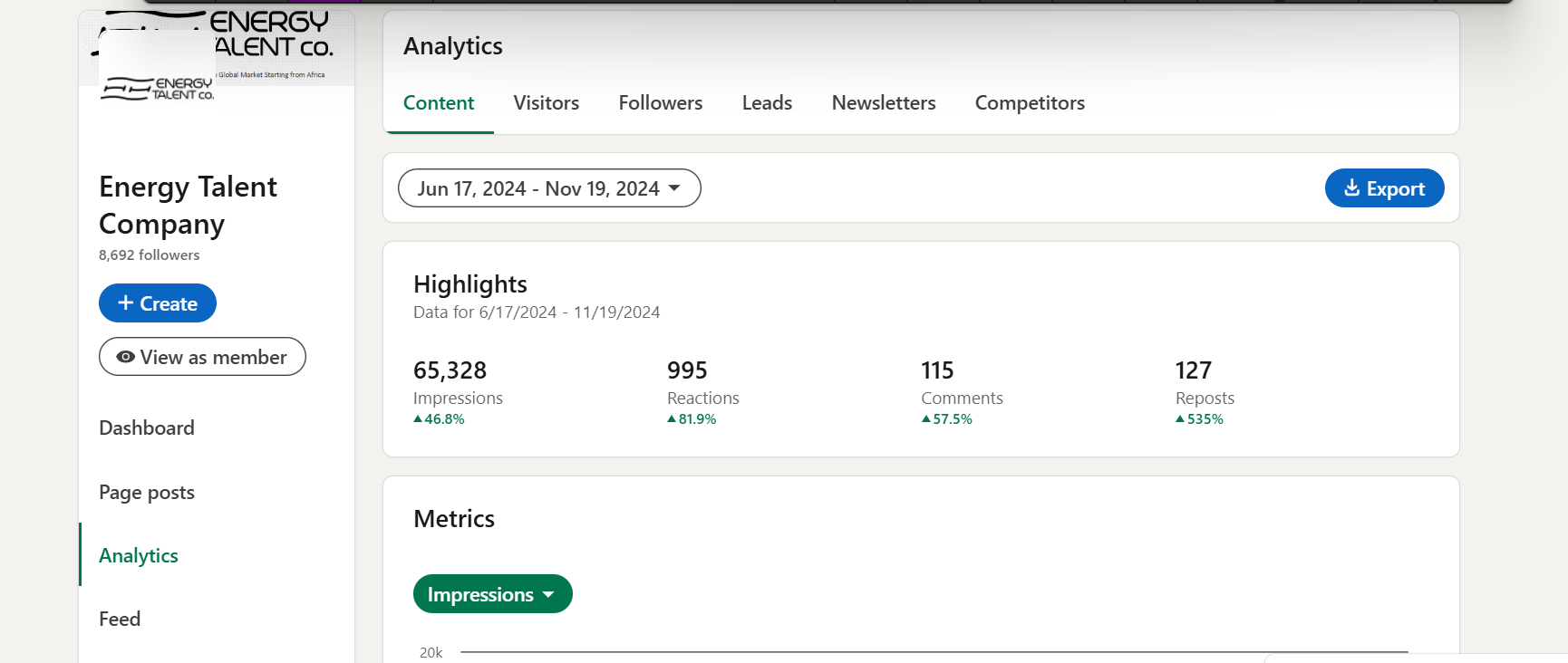Click the 65,328 Impressions value
This screenshot has width=1568, height=663.
pyautogui.click(x=450, y=370)
